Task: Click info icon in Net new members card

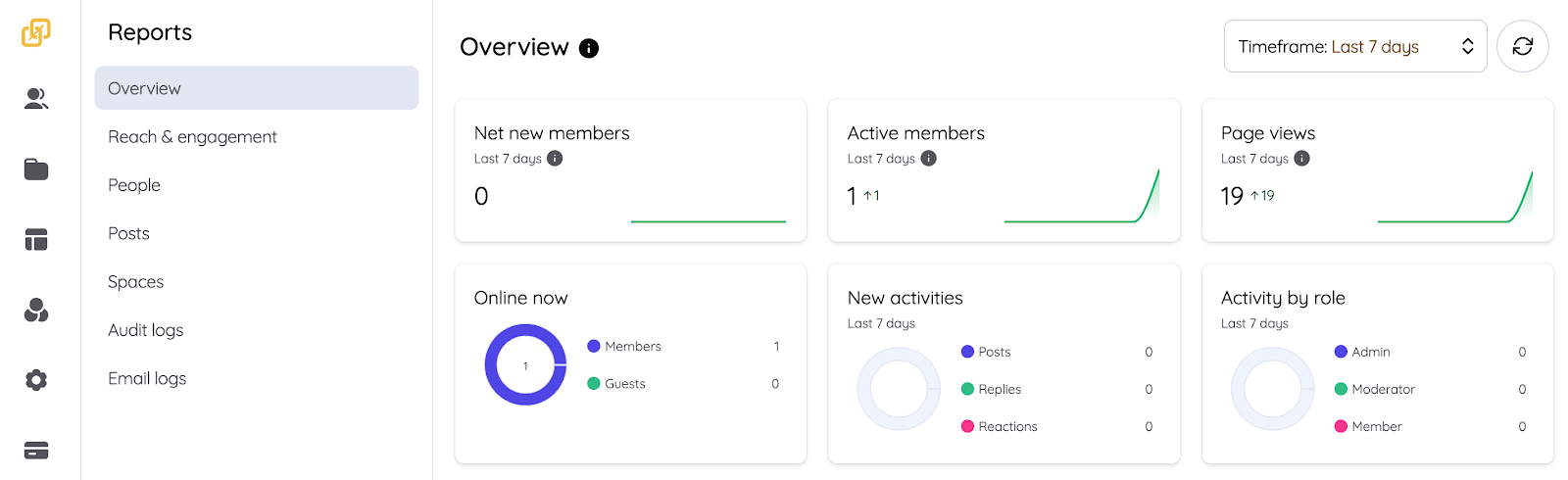Action: pyautogui.click(x=555, y=158)
